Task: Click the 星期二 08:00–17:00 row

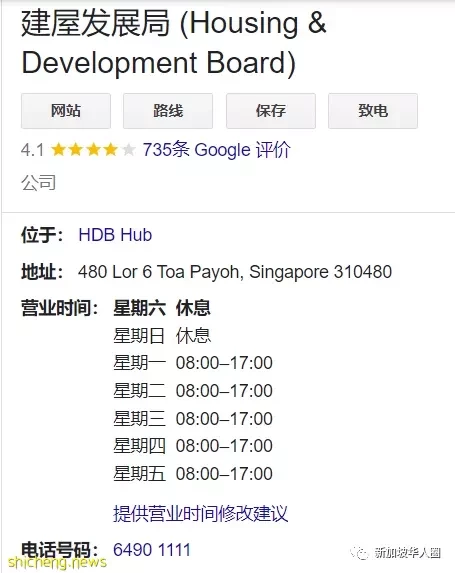Action: 193,391
